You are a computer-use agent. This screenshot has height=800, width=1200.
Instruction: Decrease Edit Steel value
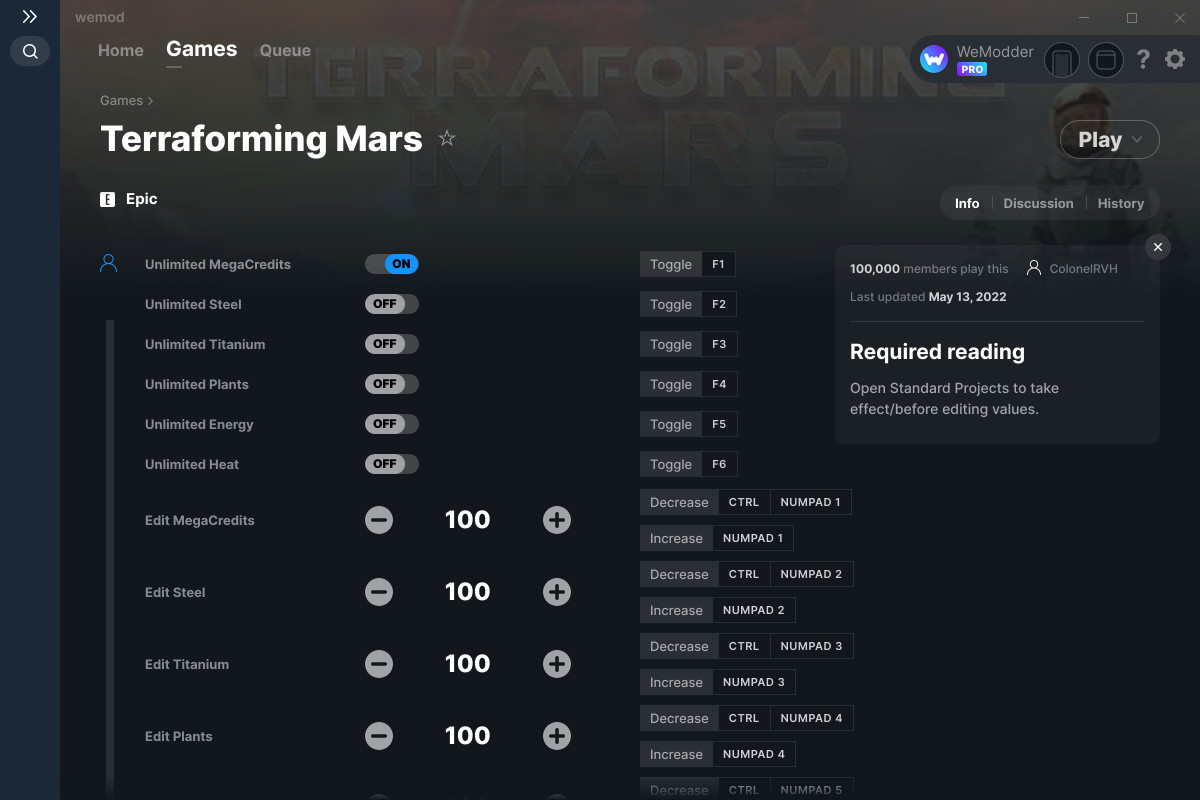379,592
